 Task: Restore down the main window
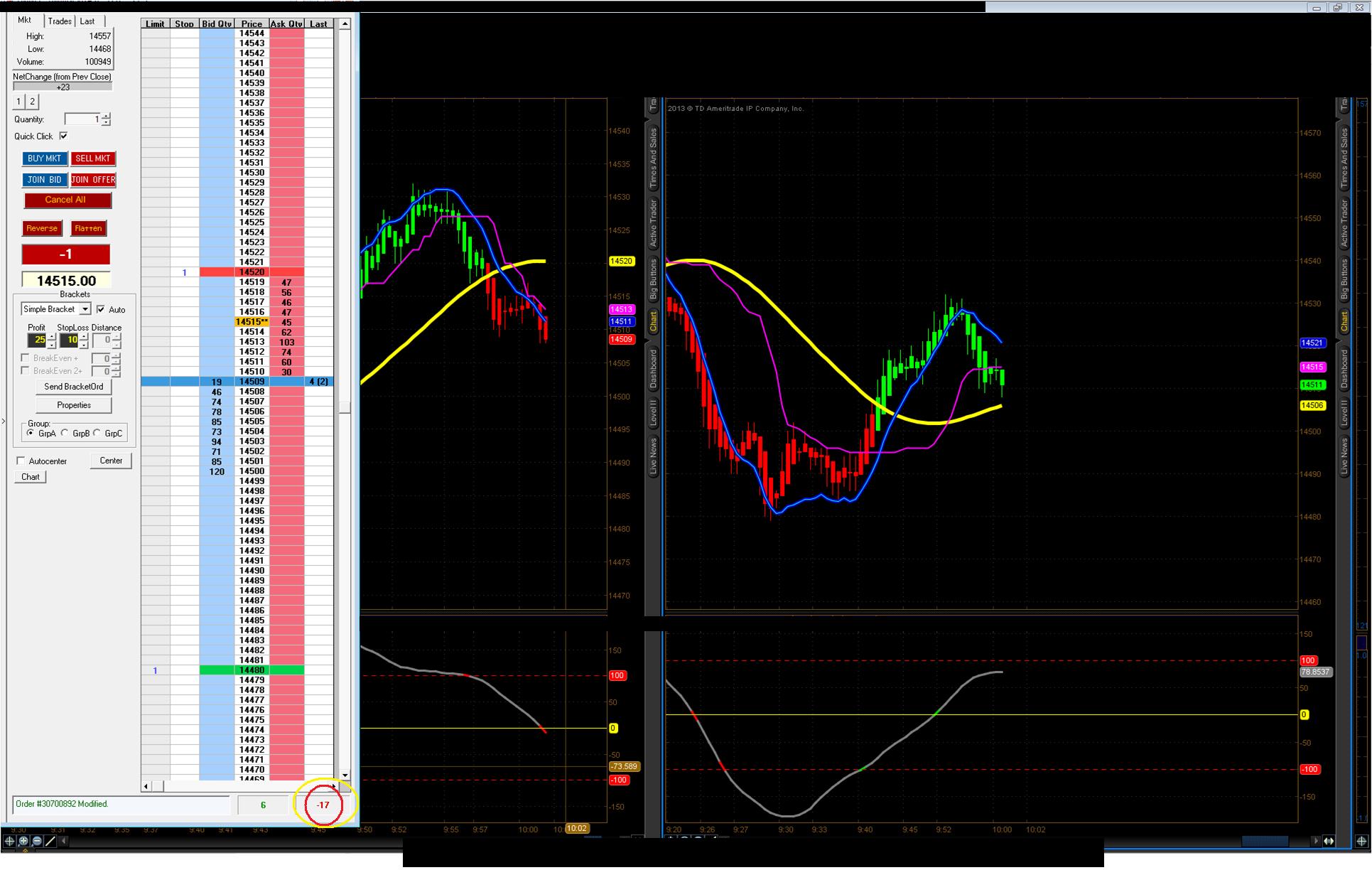[x=1337, y=8]
